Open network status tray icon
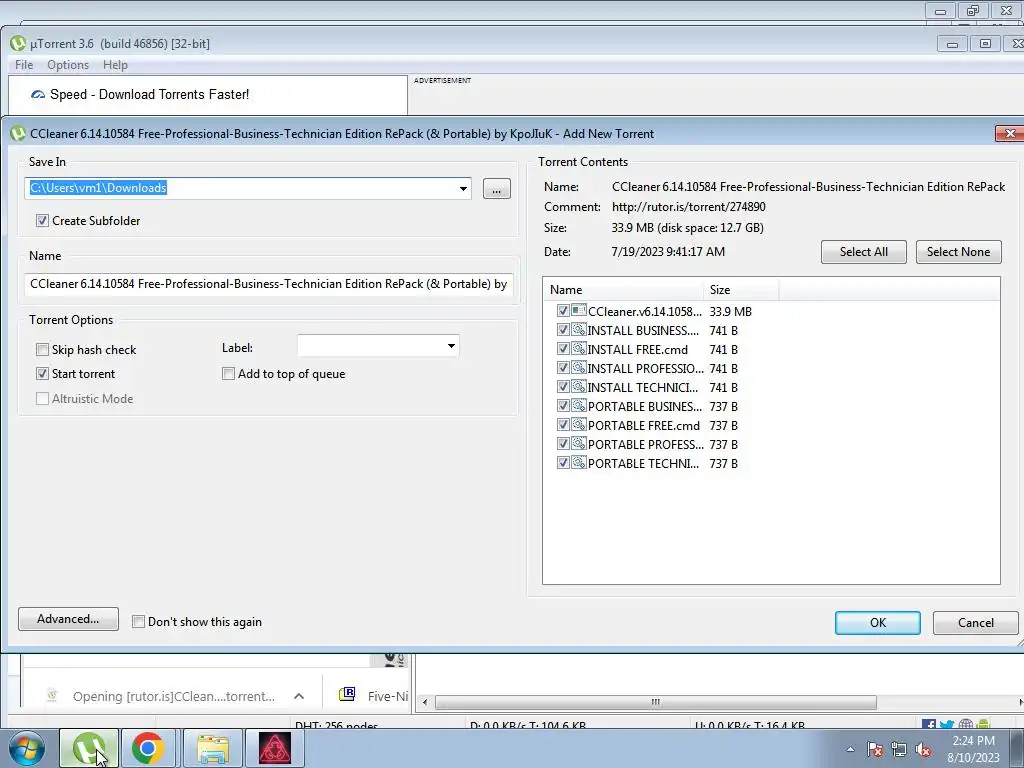The width and height of the screenshot is (1024, 768). click(x=899, y=749)
